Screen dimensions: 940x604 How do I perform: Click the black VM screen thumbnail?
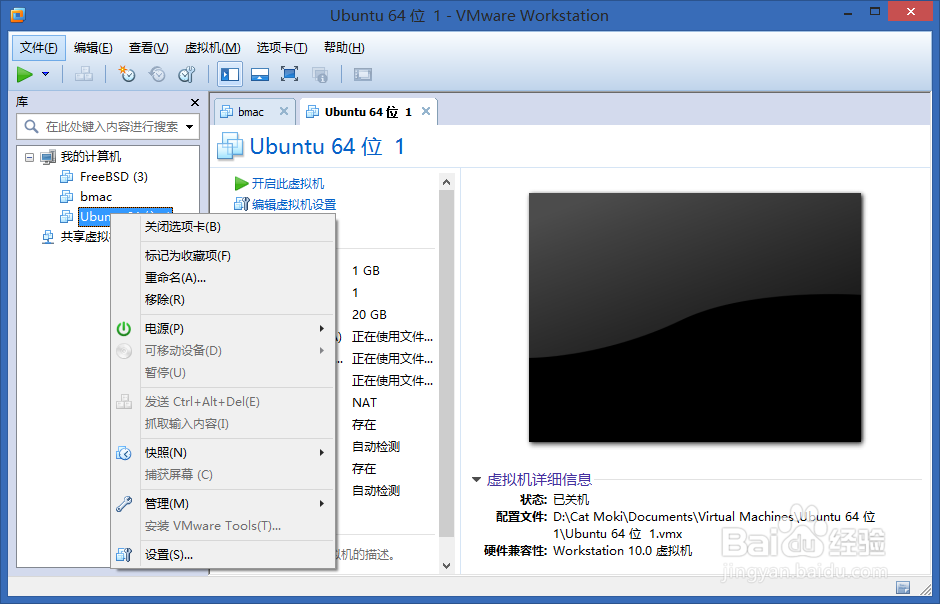pyautogui.click(x=695, y=318)
